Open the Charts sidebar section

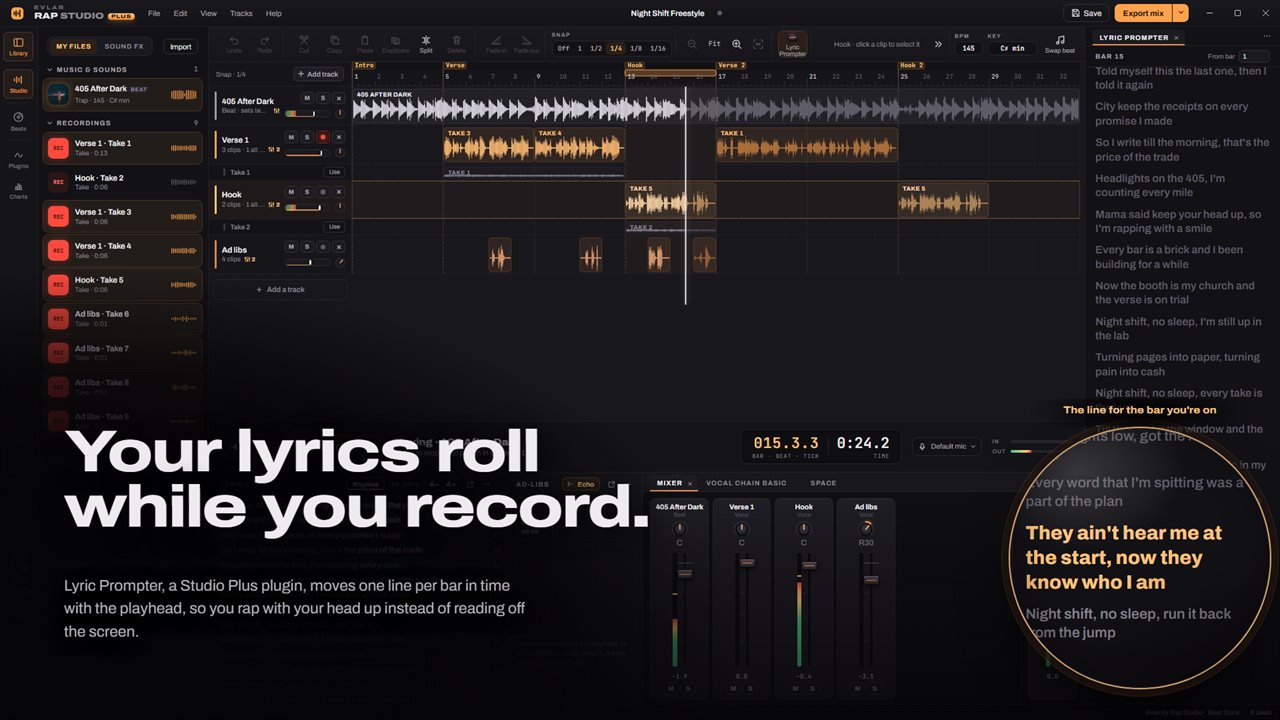click(x=18, y=190)
